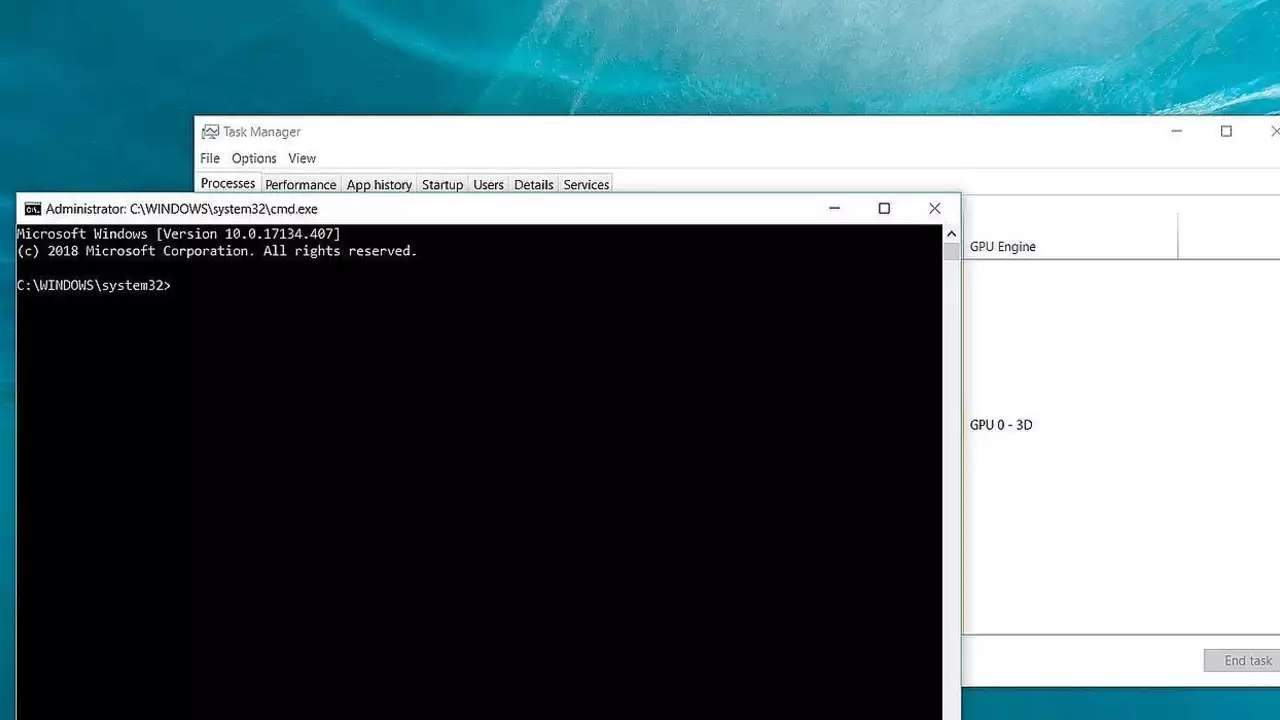Select the Startup tab

click(x=442, y=185)
